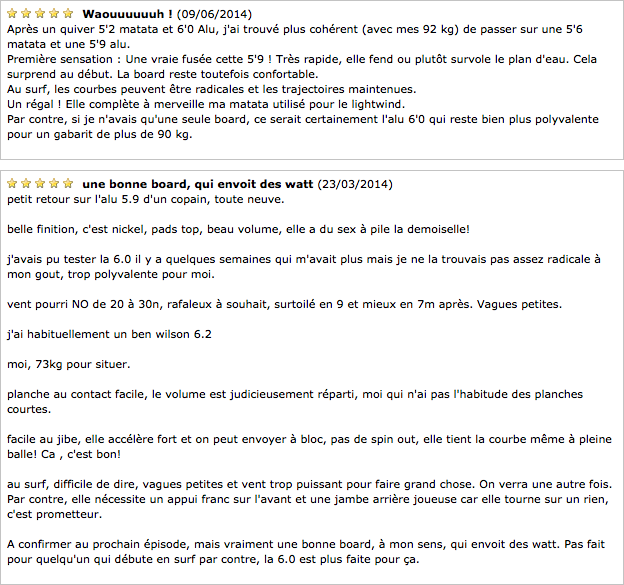This screenshot has width=624, height=585.
Task: Click the line 'moi, 73kg pour situer.'
Action: pyautogui.click(x=69, y=364)
